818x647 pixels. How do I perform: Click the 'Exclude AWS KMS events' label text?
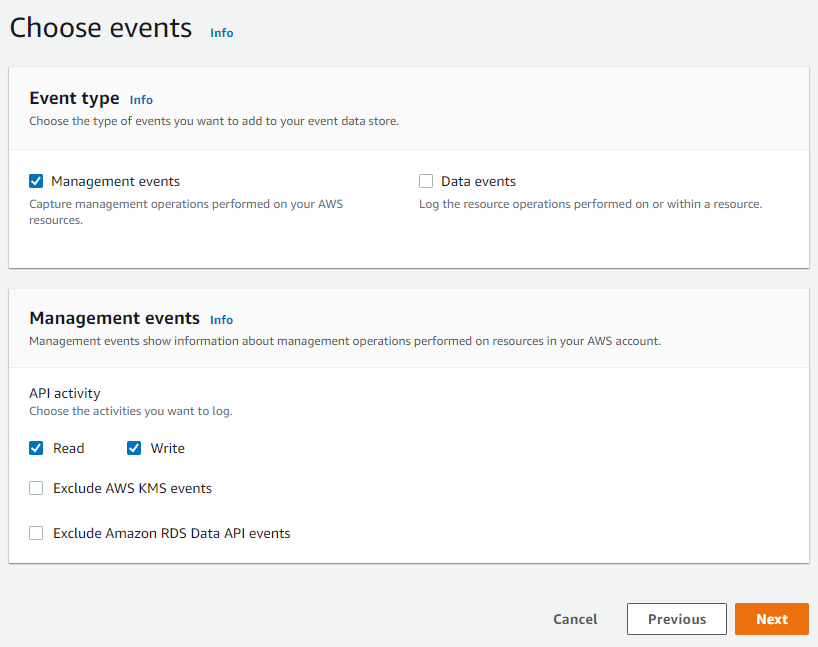point(133,488)
